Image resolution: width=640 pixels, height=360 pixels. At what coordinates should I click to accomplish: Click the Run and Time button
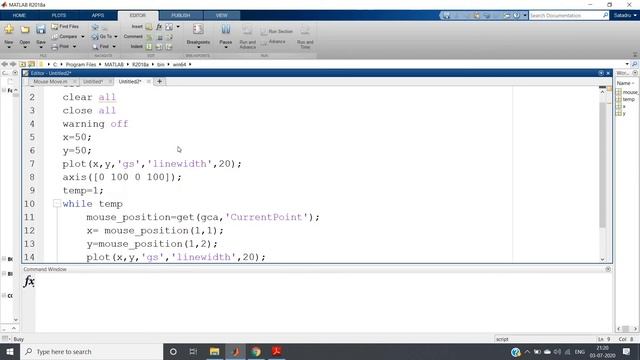pyautogui.click(x=305, y=37)
